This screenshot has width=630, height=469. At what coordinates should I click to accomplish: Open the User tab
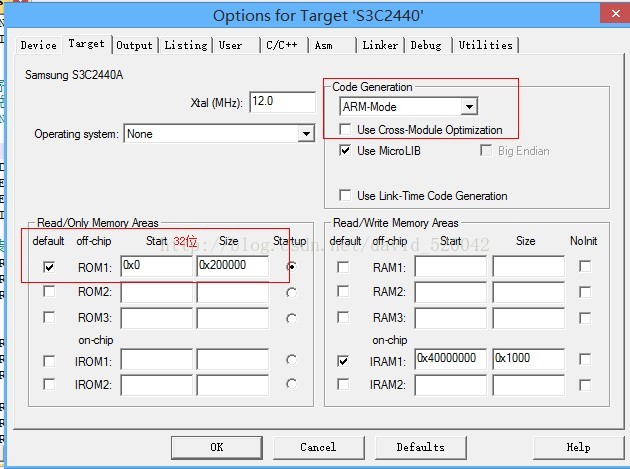click(235, 45)
